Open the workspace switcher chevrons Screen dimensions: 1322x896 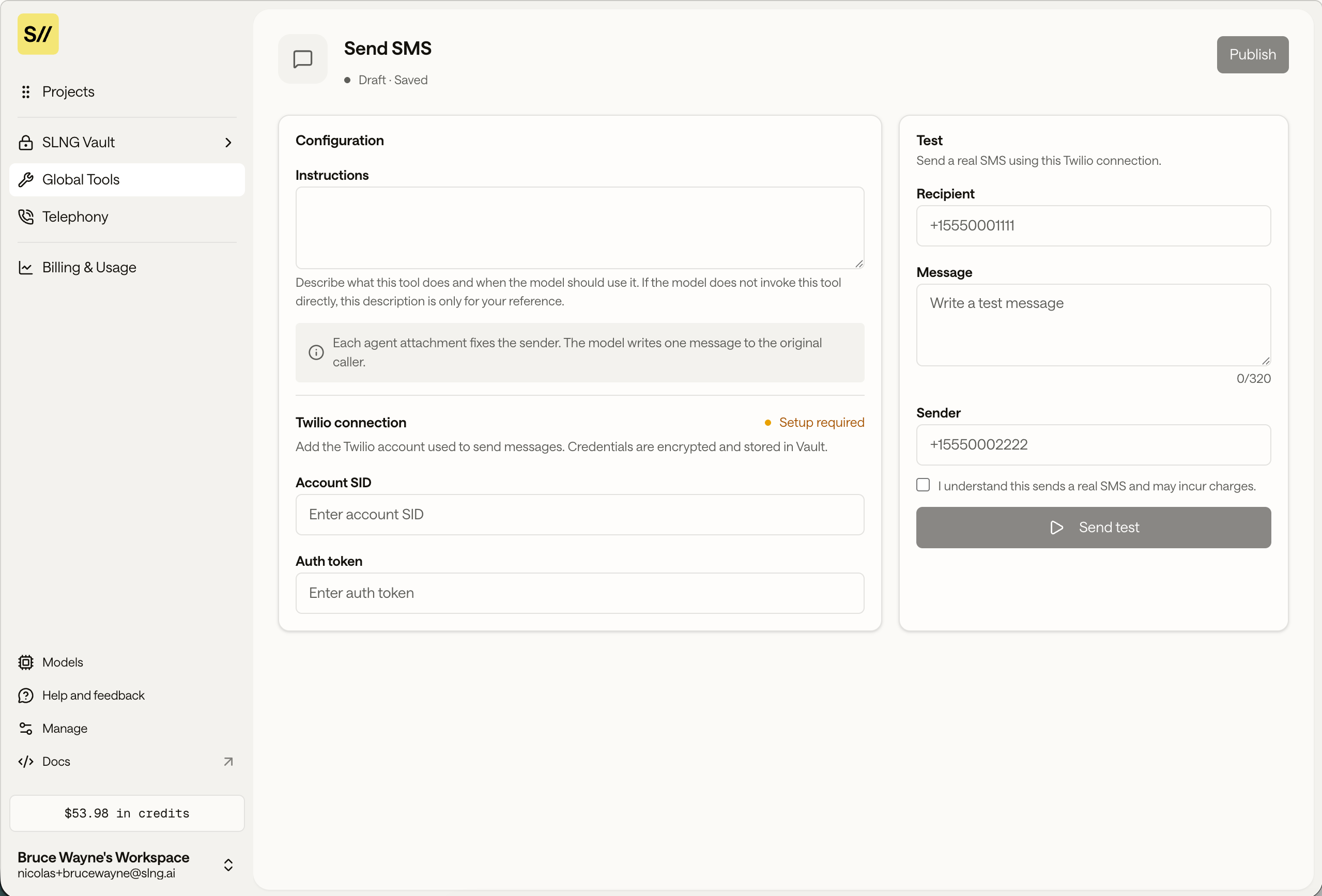point(228,864)
